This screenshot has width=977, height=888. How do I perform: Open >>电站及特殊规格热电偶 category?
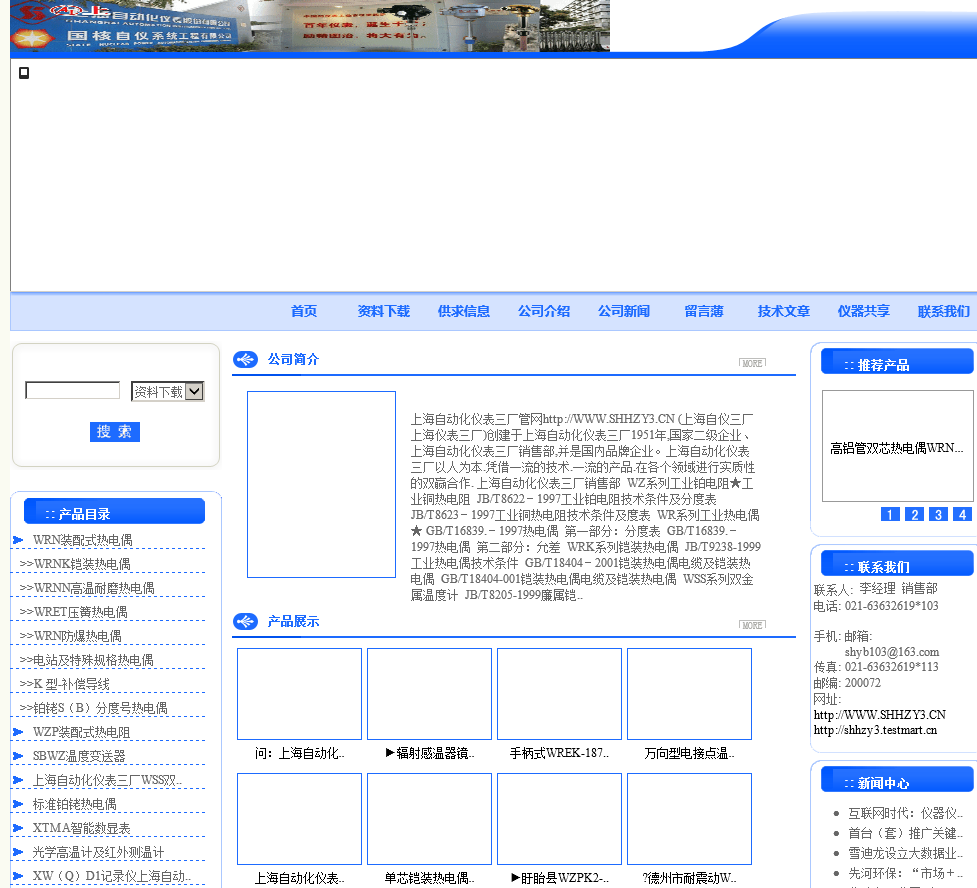tap(86, 660)
